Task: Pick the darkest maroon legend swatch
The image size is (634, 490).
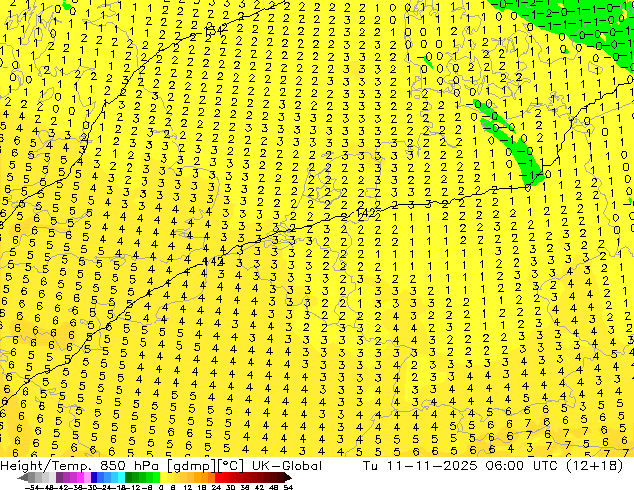Action: [x=280, y=477]
